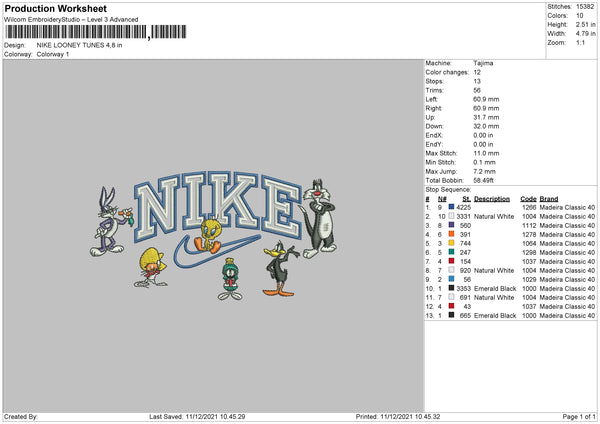The height and width of the screenshot is (424, 600).
Task: Select thread code 1112 in stop row 3
Action: 529,225
